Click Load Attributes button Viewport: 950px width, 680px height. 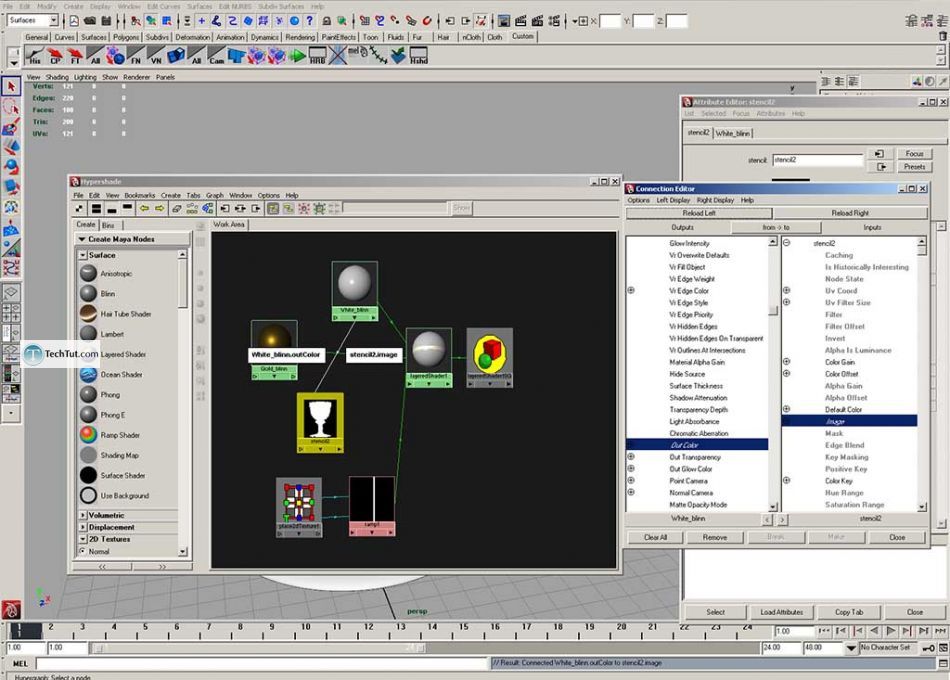pos(782,612)
